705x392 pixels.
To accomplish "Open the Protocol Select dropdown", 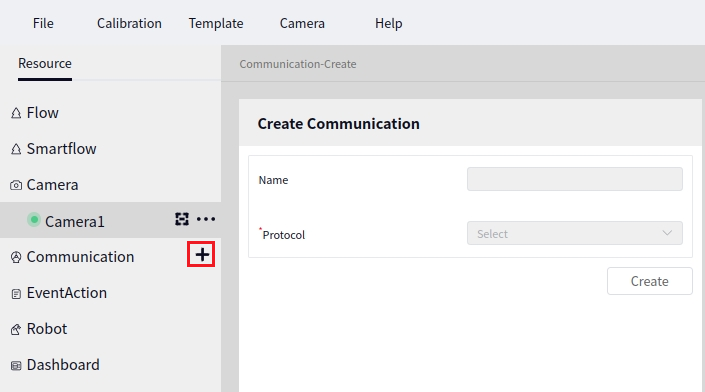I will tap(575, 233).
